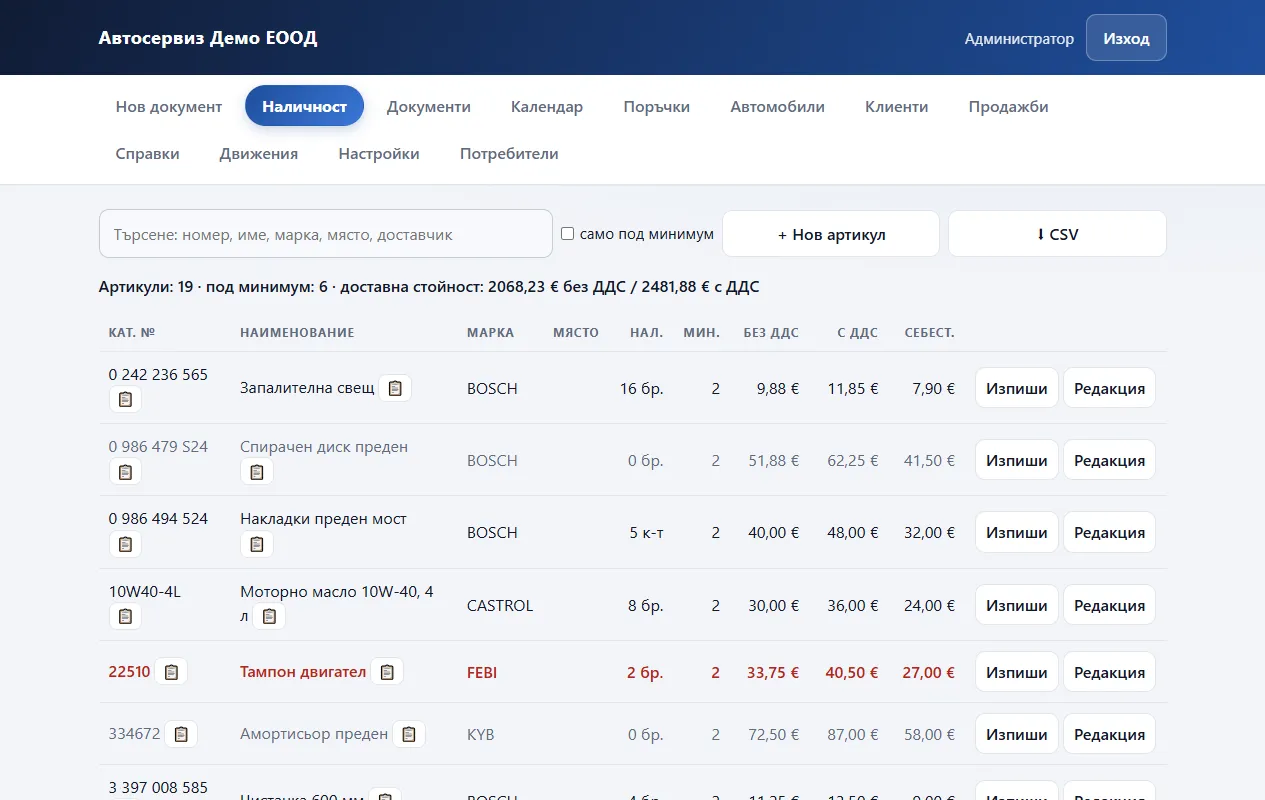Switch to the Поръчки tab
The width and height of the screenshot is (1265, 800).
coord(657,106)
